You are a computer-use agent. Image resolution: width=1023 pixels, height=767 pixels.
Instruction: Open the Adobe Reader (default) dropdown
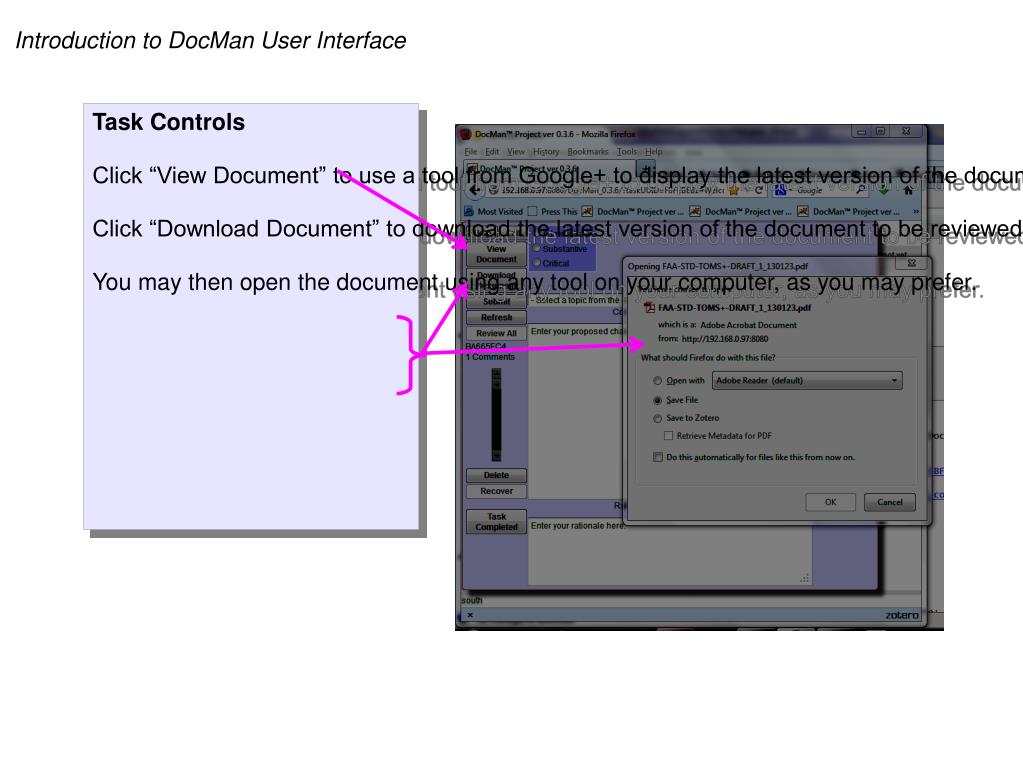(x=807, y=380)
